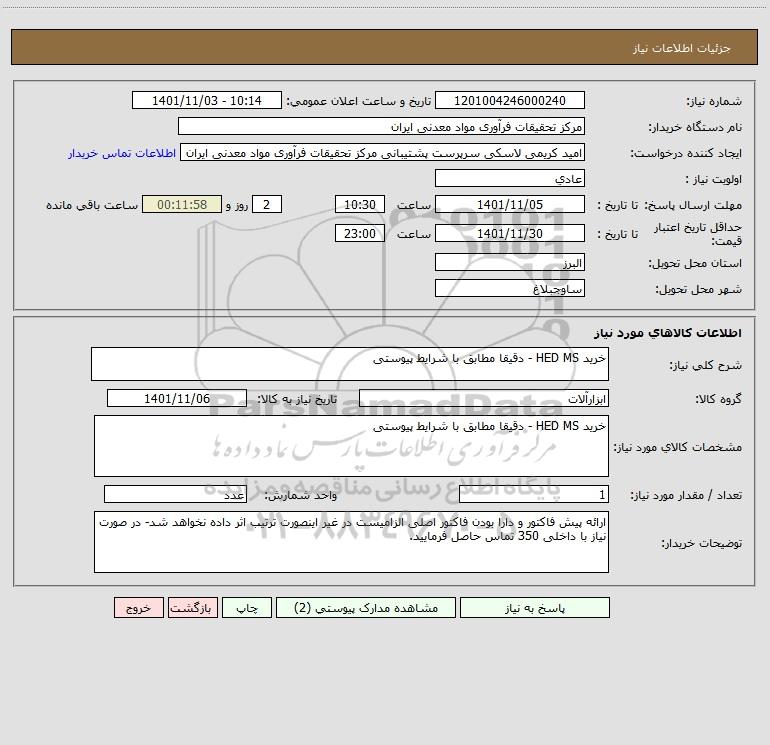
Task: Click the delivery city field ساوجبلاغ
Action: point(510,289)
